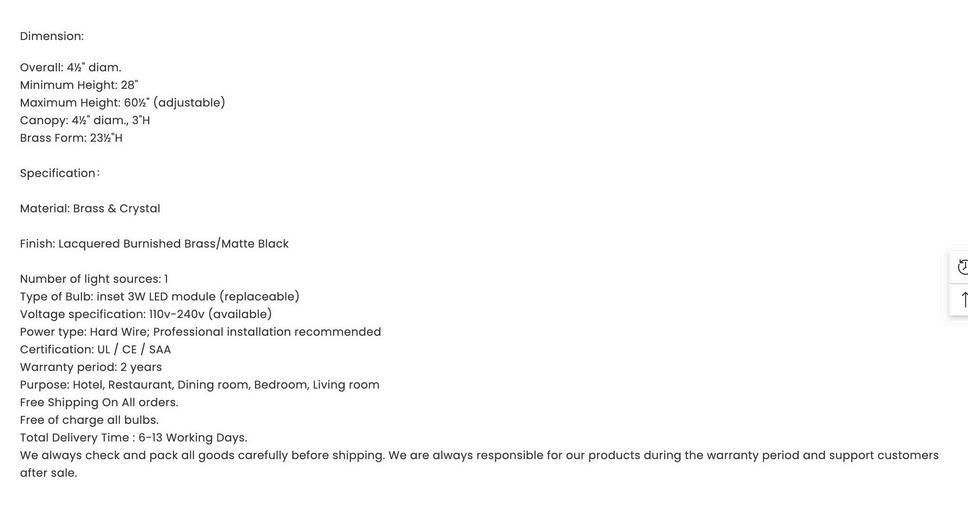Click the Finish Lacquered Burnished Brass line
Screen dimensions: 968x508
click(x=154, y=243)
